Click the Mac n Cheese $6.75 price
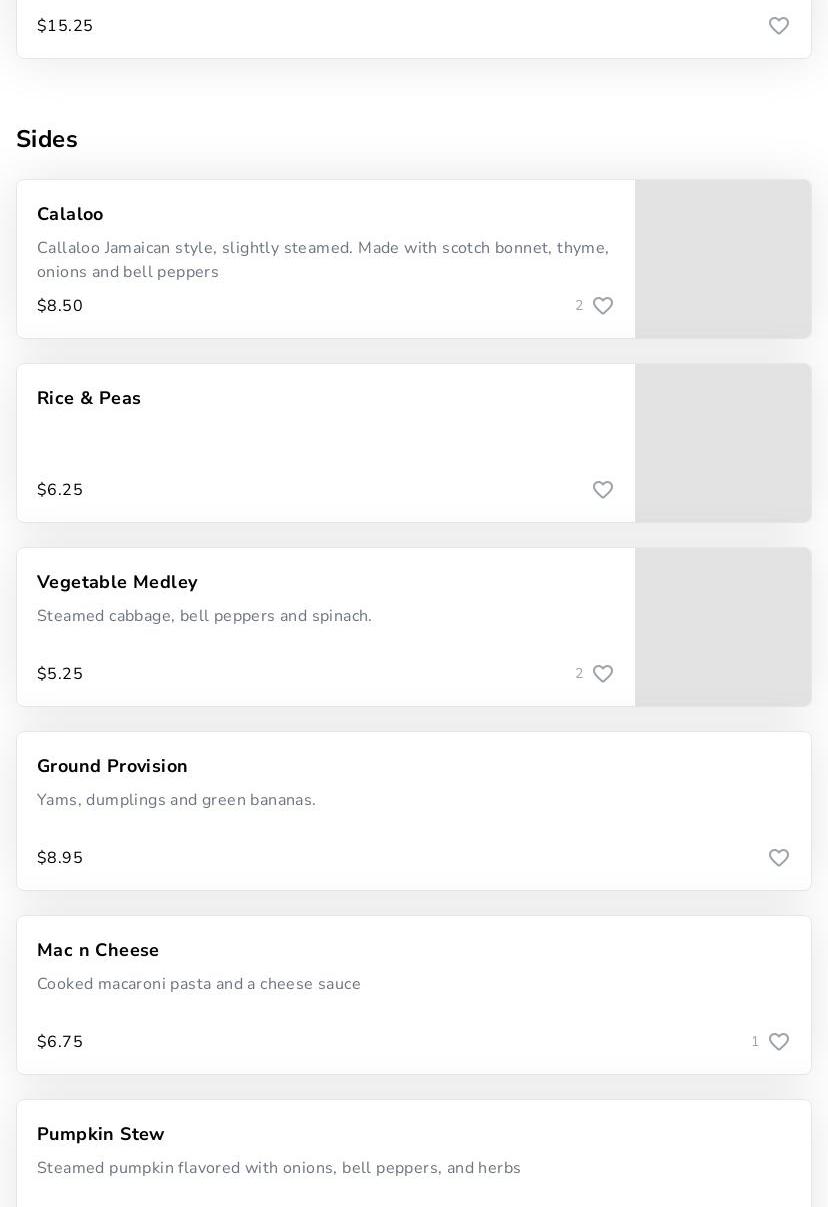 point(60,1042)
